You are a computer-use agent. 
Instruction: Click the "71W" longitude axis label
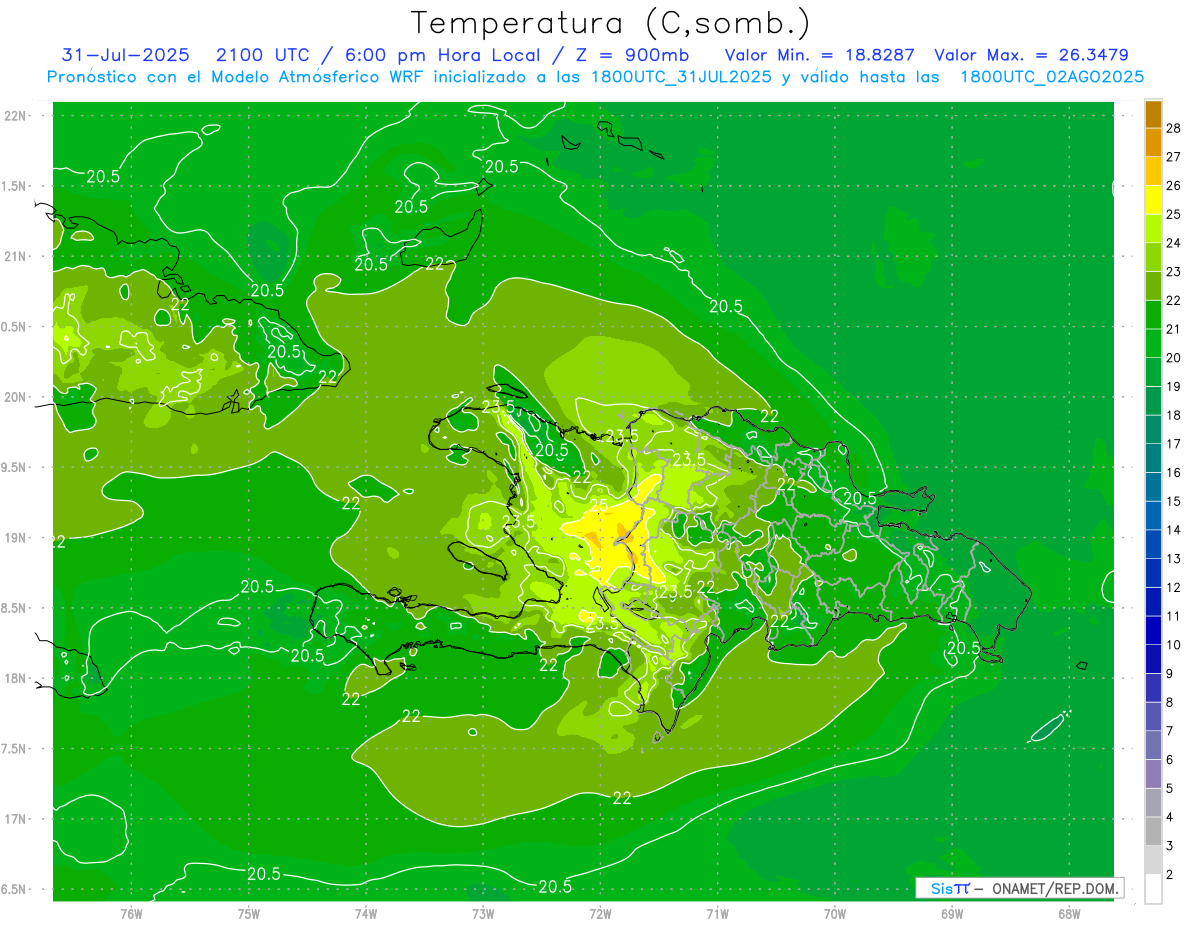(717, 914)
